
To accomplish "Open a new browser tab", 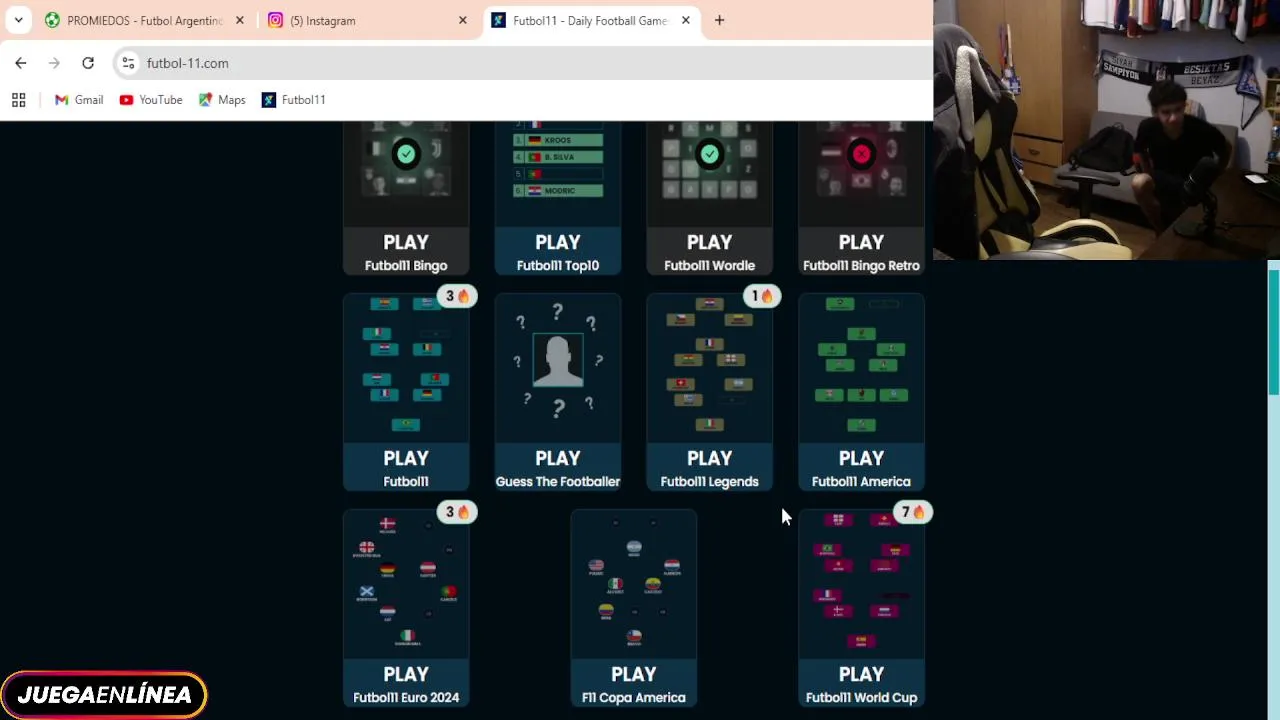I will (x=719, y=20).
